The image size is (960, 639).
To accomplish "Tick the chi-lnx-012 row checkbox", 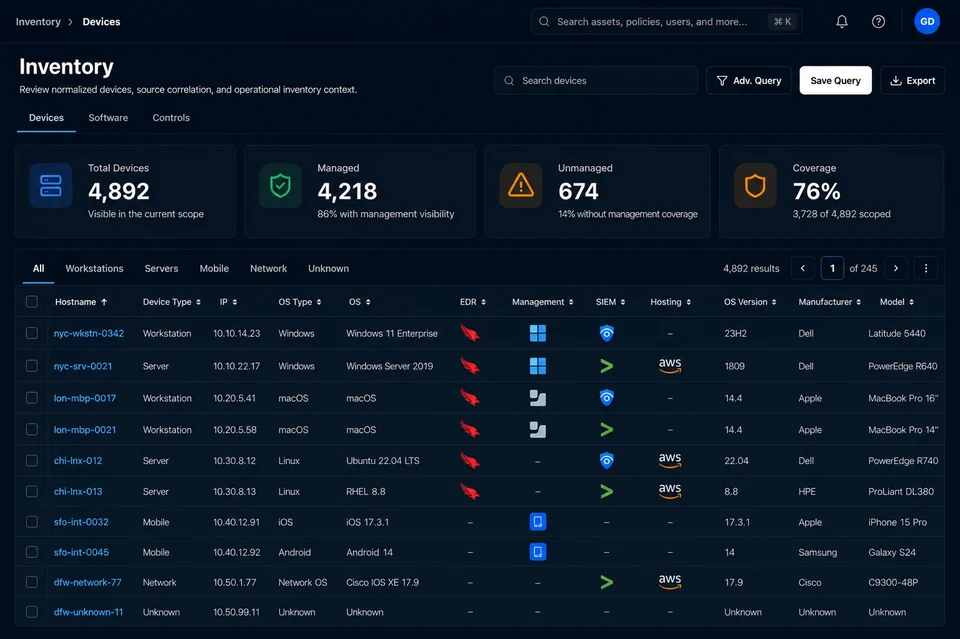I will pos(32,461).
